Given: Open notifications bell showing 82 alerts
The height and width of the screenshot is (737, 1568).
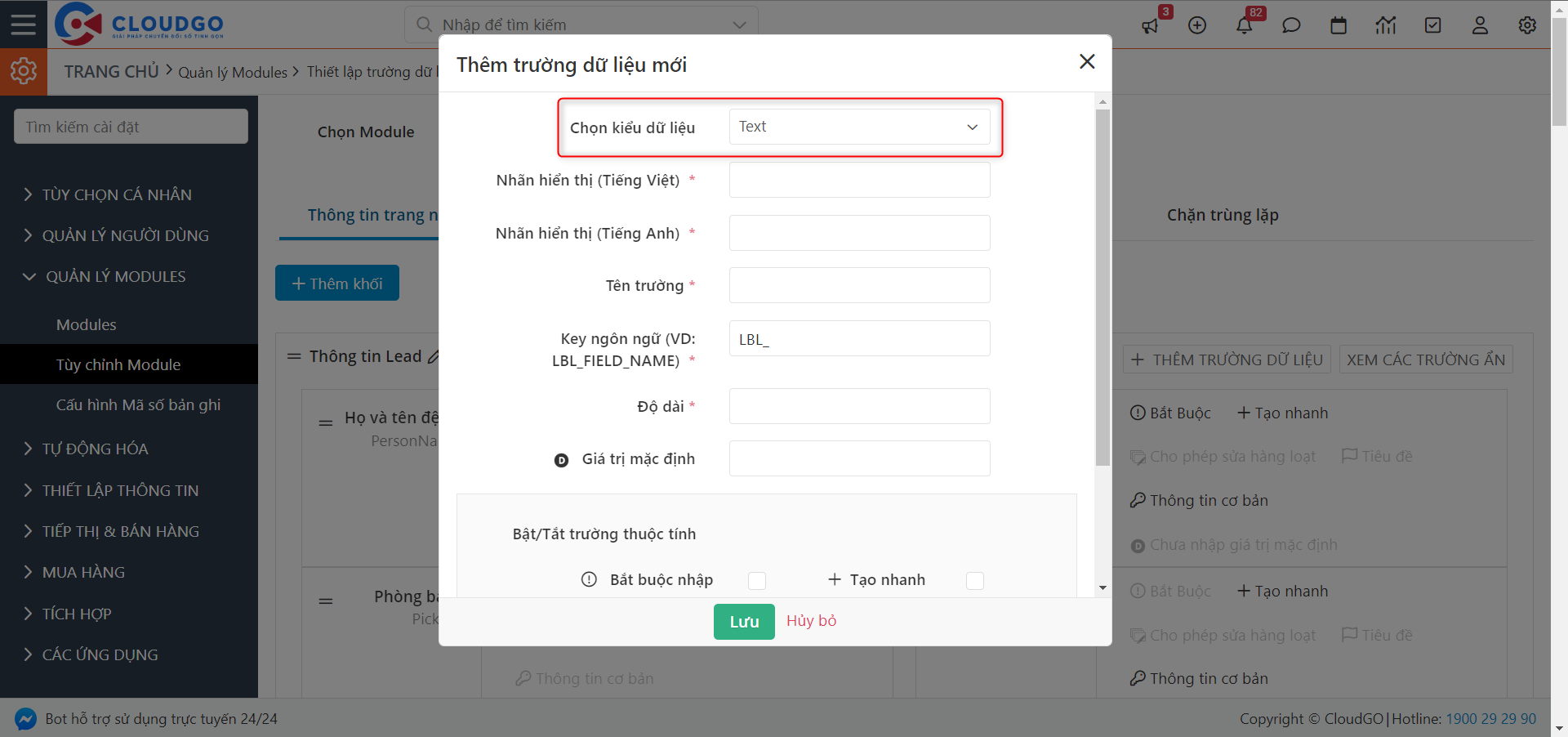Looking at the screenshot, I should [1244, 25].
